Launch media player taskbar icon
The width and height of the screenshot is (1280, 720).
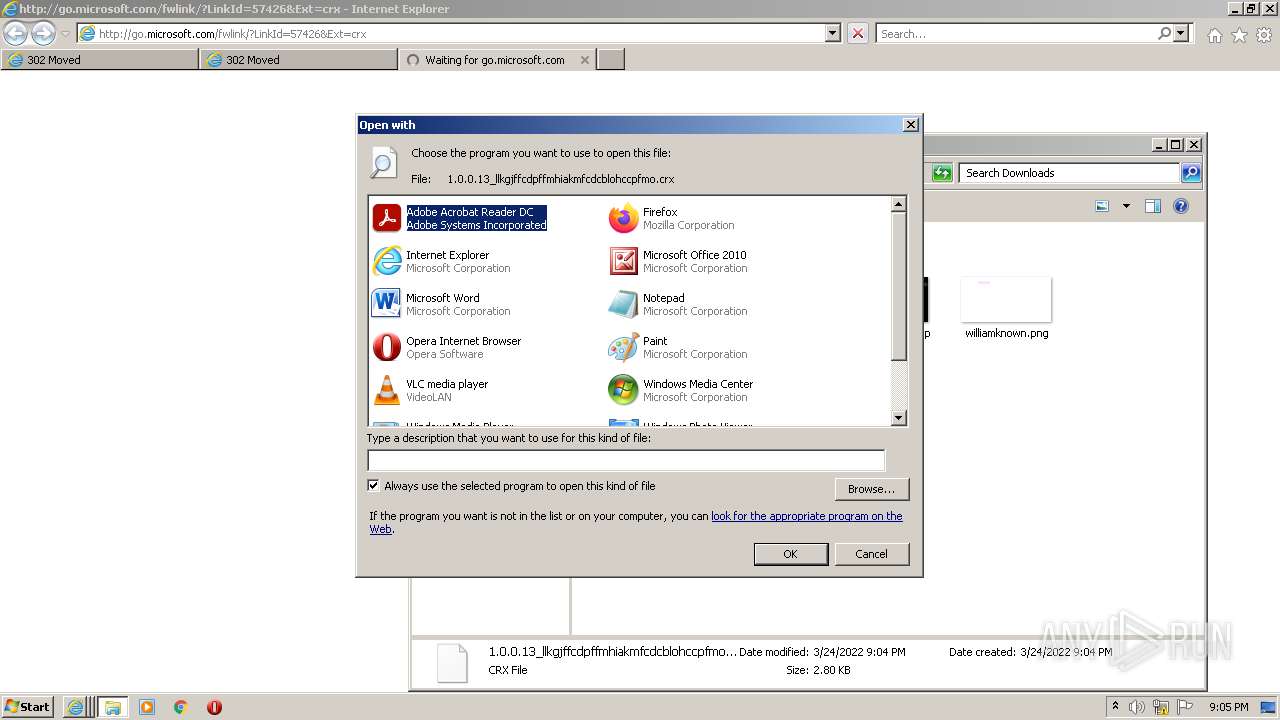pyautogui.click(x=147, y=707)
